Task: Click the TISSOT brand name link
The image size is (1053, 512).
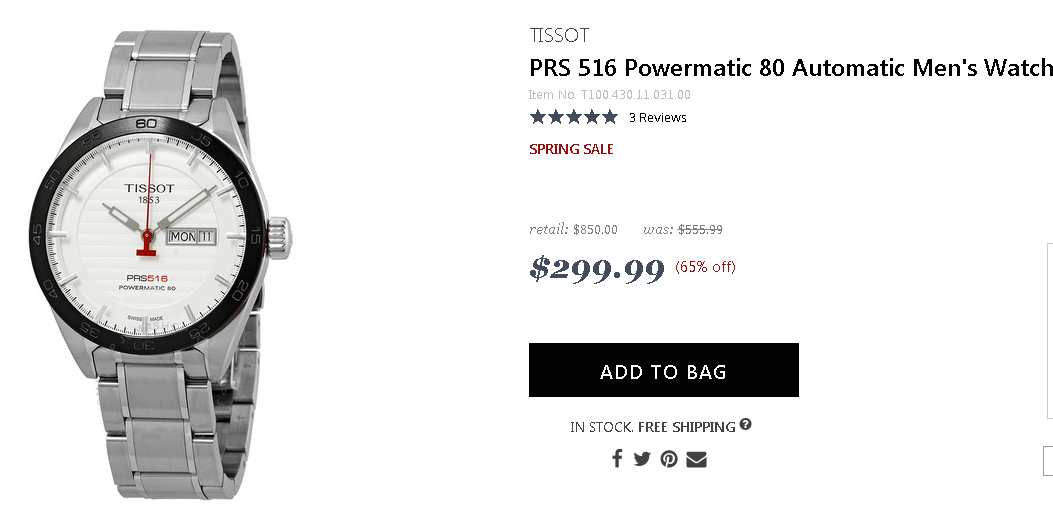Action: pyautogui.click(x=559, y=36)
